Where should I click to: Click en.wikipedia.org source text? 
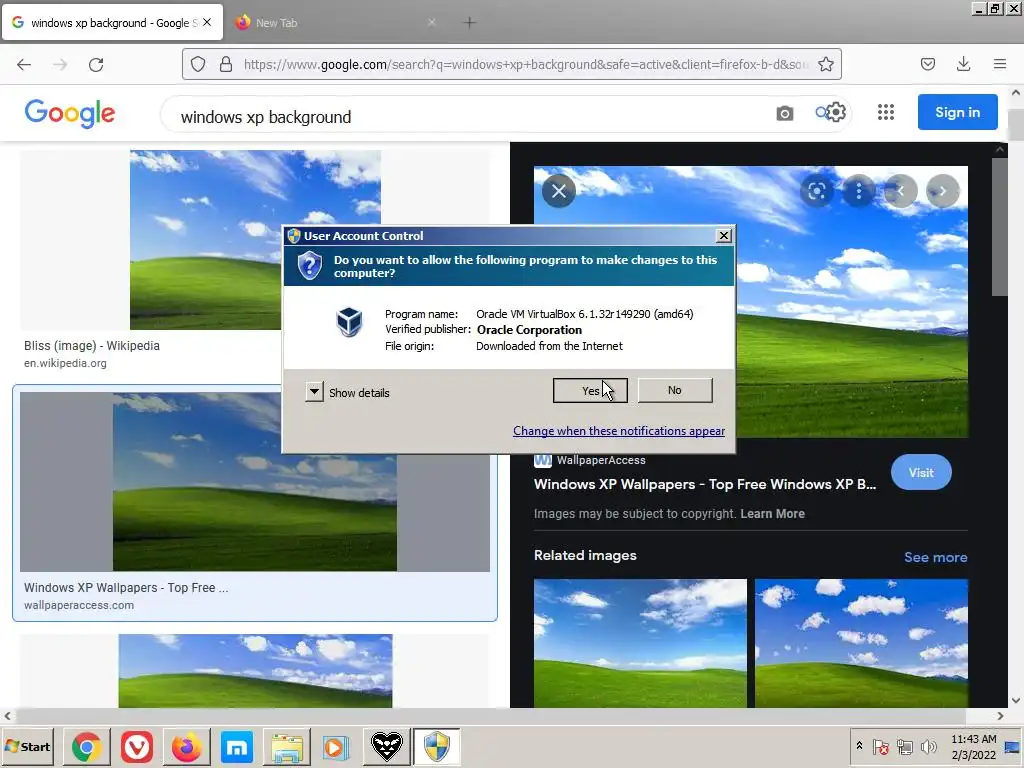pyautogui.click(x=65, y=363)
